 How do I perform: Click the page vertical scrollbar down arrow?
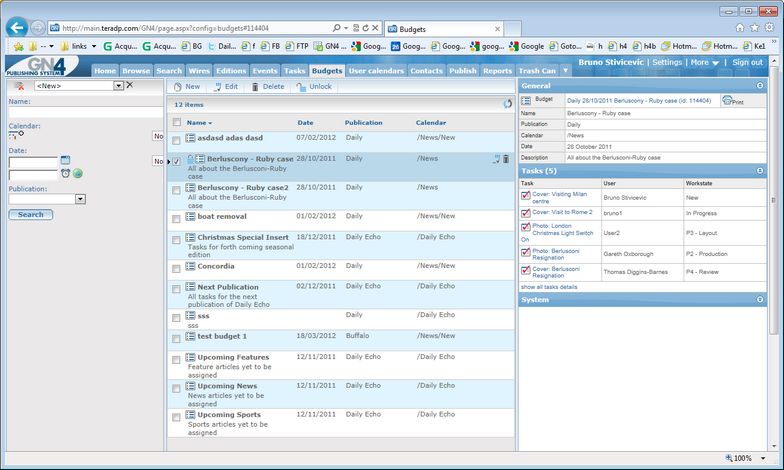coord(774,446)
